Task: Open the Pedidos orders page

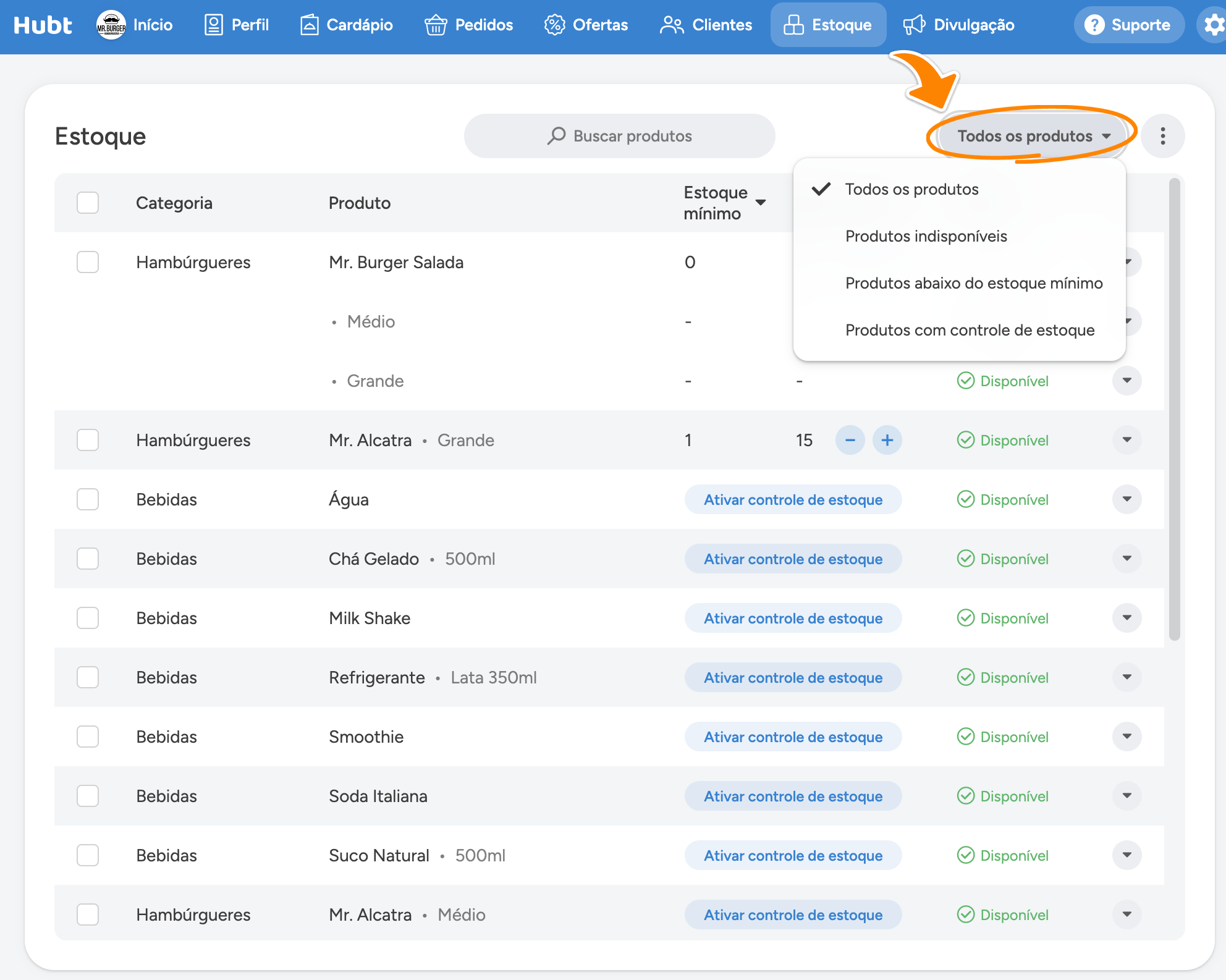Action: tap(469, 25)
